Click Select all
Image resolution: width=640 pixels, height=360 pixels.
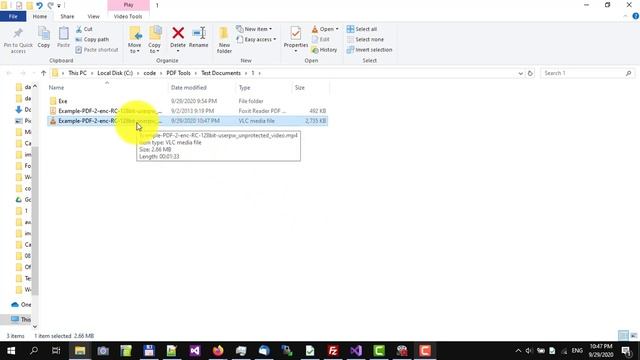362,29
